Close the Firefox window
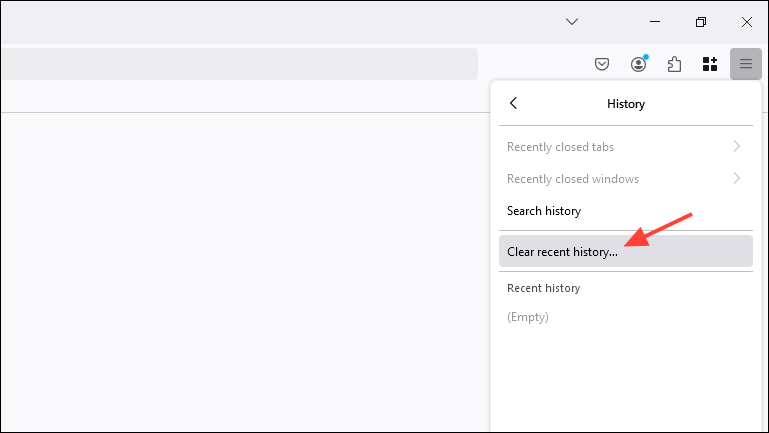 pyautogui.click(x=747, y=21)
